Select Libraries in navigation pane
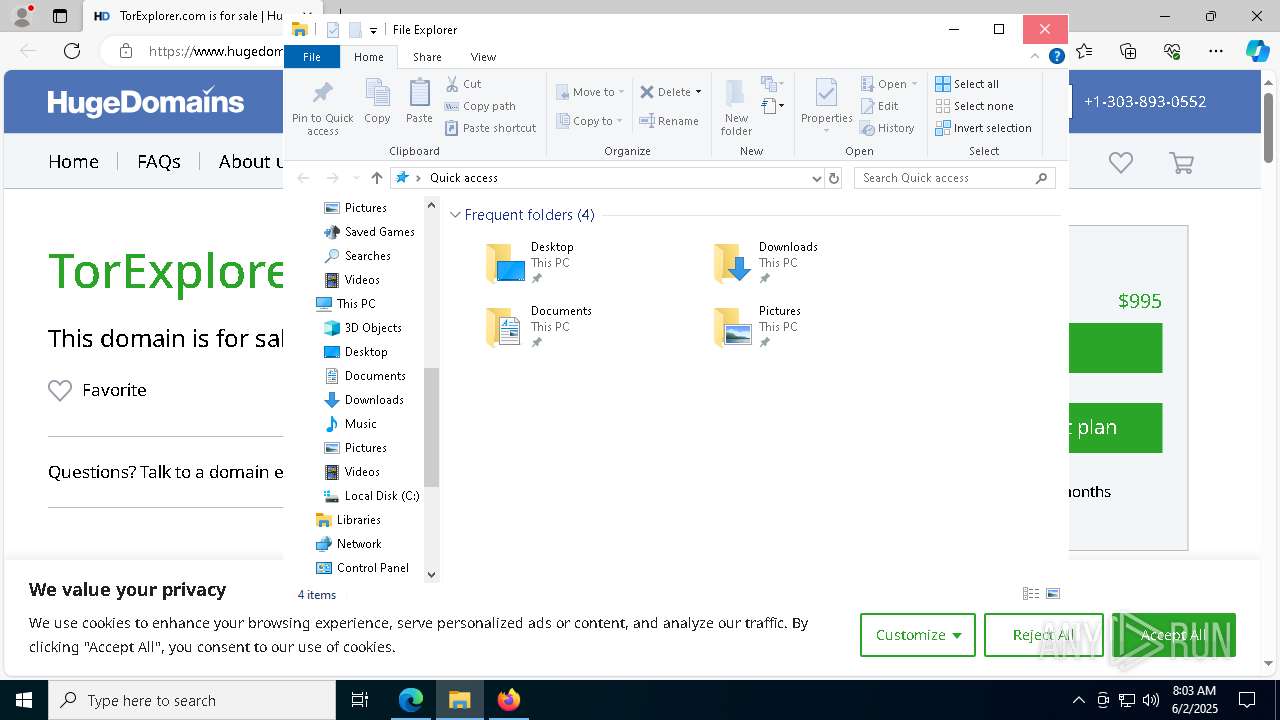This screenshot has height=720, width=1280. click(x=348, y=520)
